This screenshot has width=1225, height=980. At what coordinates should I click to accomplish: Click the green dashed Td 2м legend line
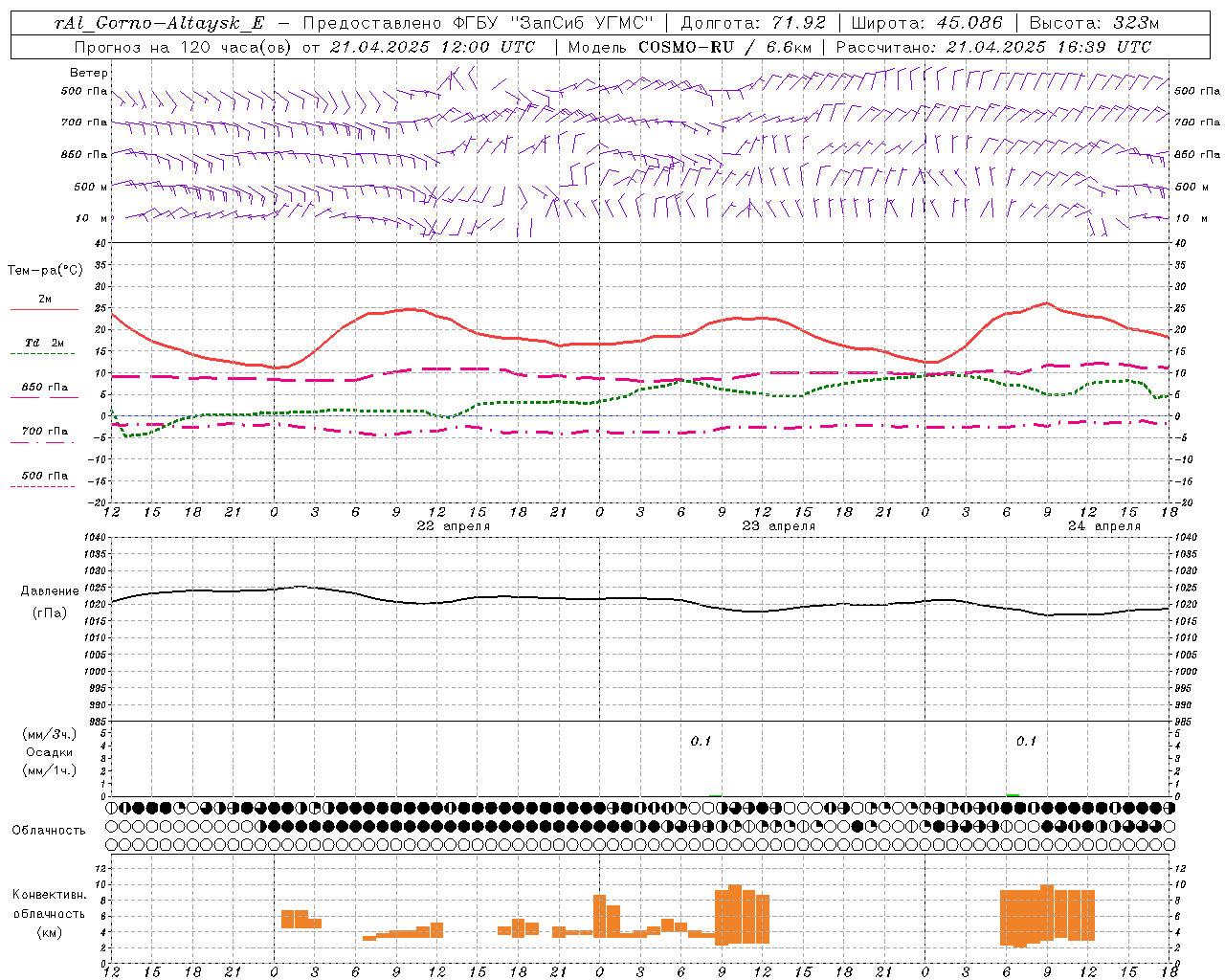[44, 354]
